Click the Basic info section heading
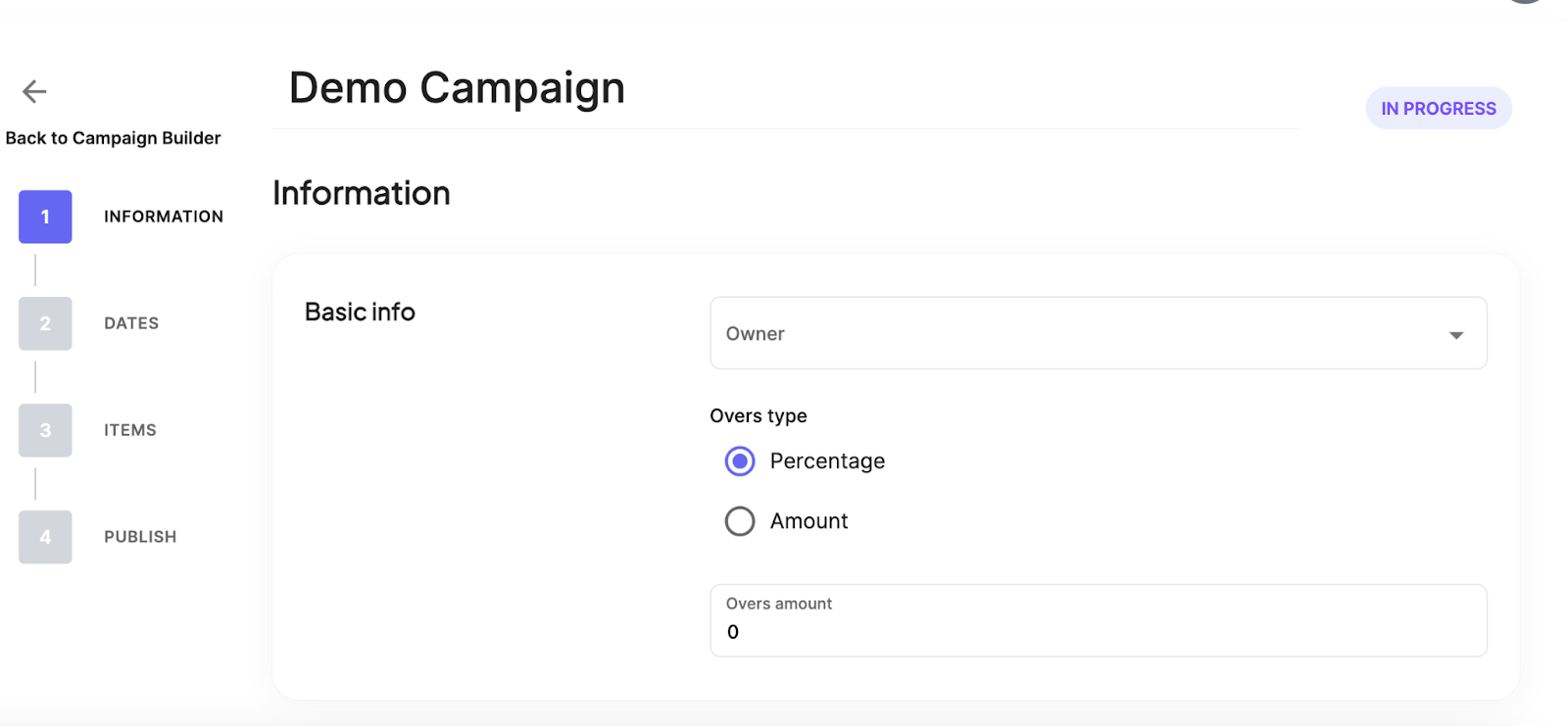 click(360, 312)
